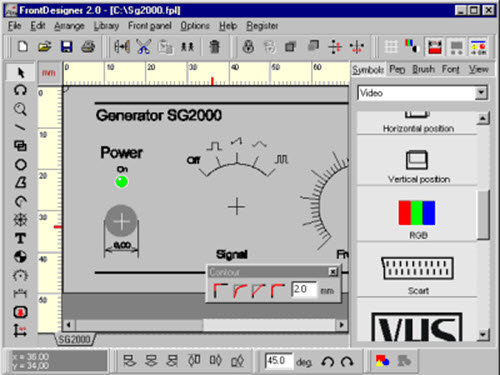The width and height of the screenshot is (500, 375).
Task: Select the rotate tool in left toolbox
Action: (x=20, y=90)
